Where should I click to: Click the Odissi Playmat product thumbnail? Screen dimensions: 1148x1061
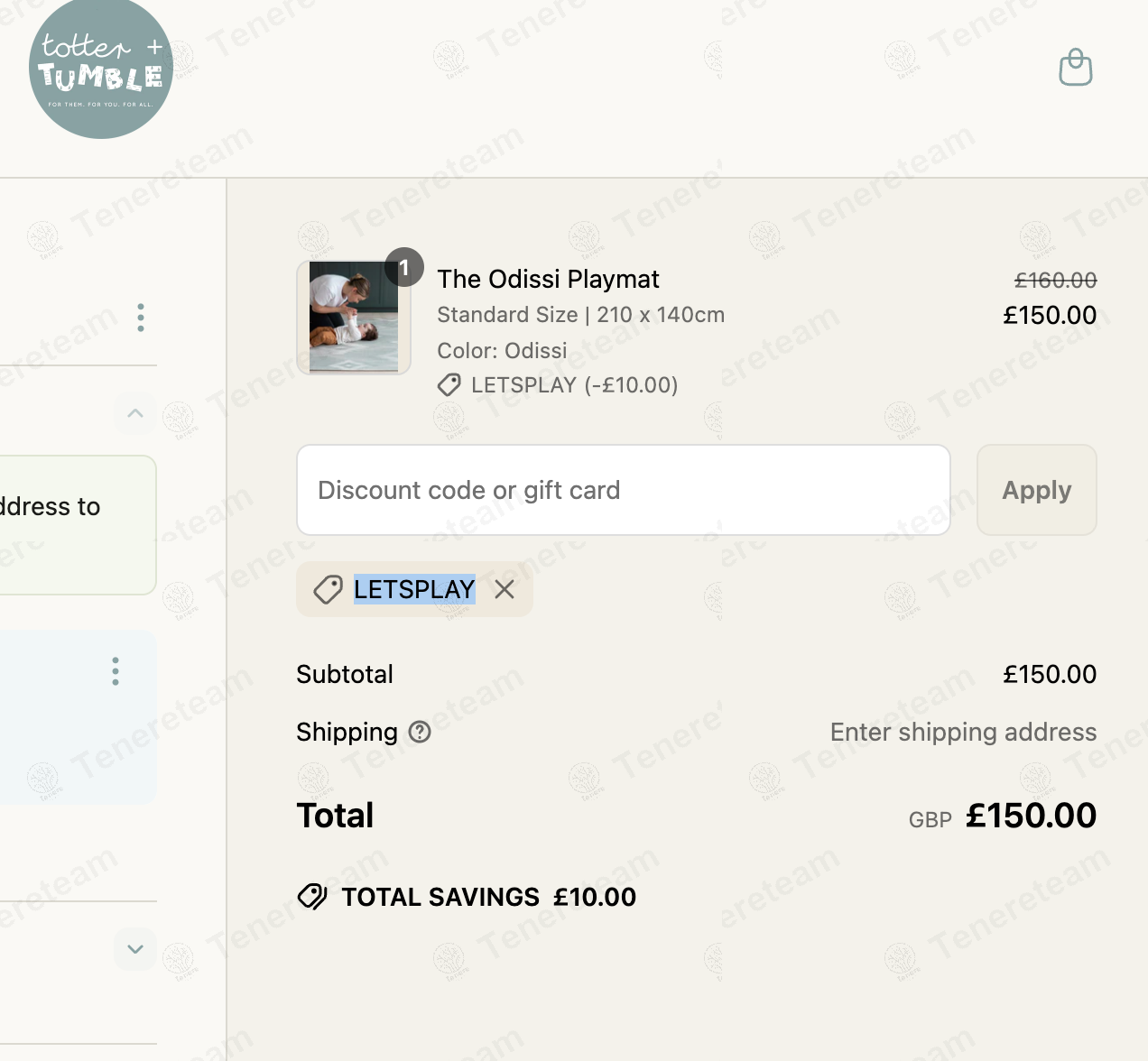354,317
